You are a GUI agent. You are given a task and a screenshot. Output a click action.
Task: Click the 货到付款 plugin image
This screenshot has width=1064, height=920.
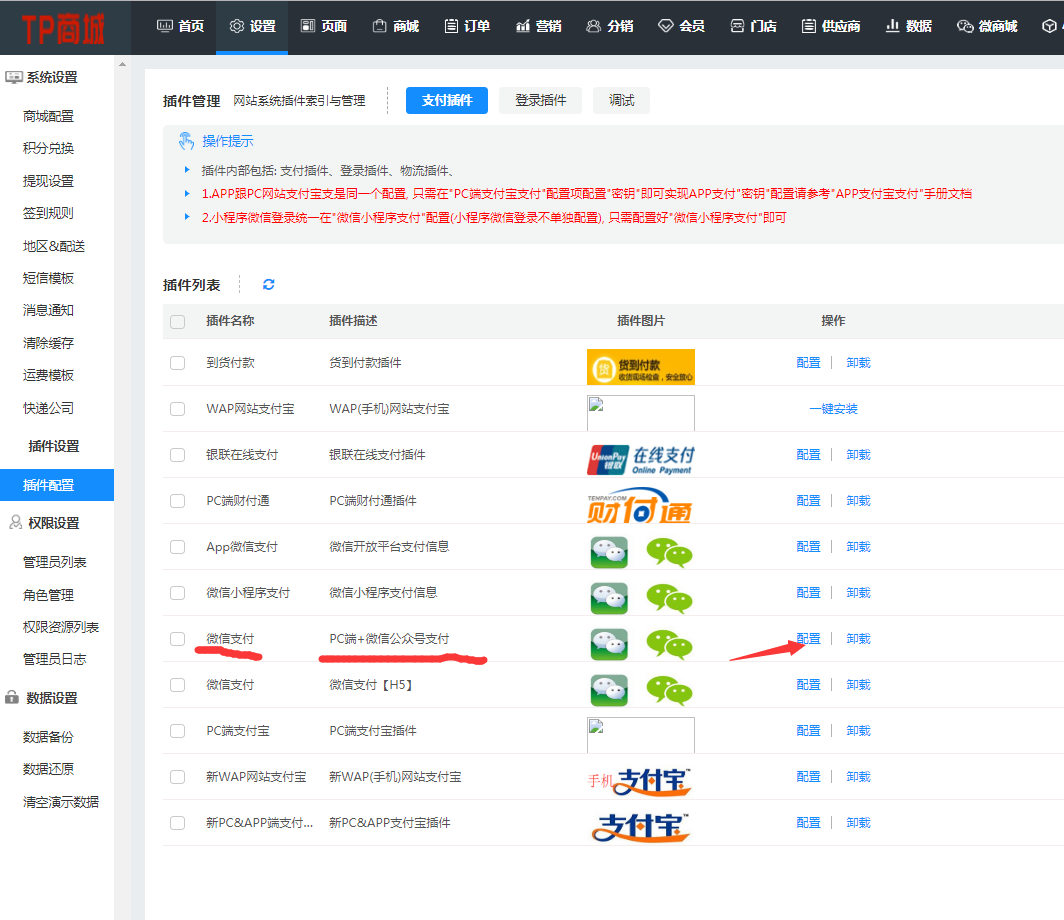click(x=640, y=367)
